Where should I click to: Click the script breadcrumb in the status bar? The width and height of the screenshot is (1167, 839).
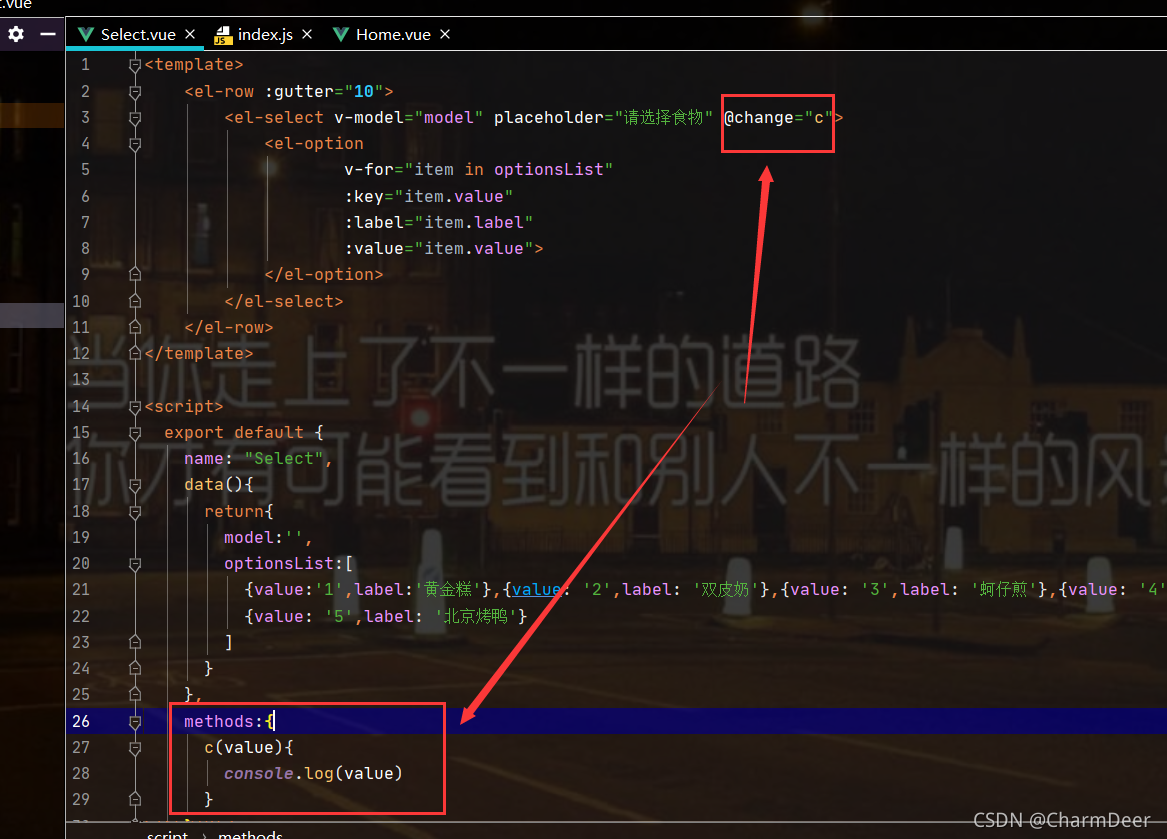click(x=167, y=834)
